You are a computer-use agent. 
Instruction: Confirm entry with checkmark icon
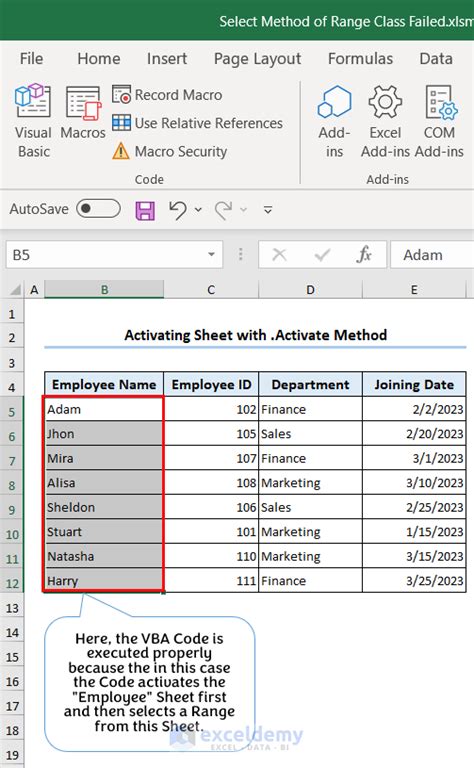322,255
